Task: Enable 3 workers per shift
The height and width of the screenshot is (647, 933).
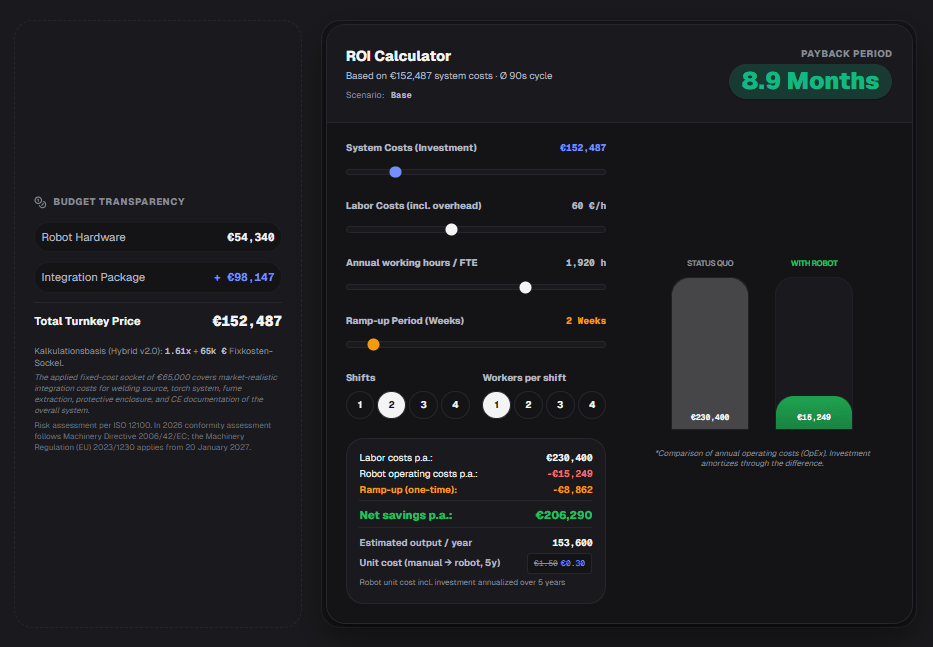Action: tap(558, 405)
